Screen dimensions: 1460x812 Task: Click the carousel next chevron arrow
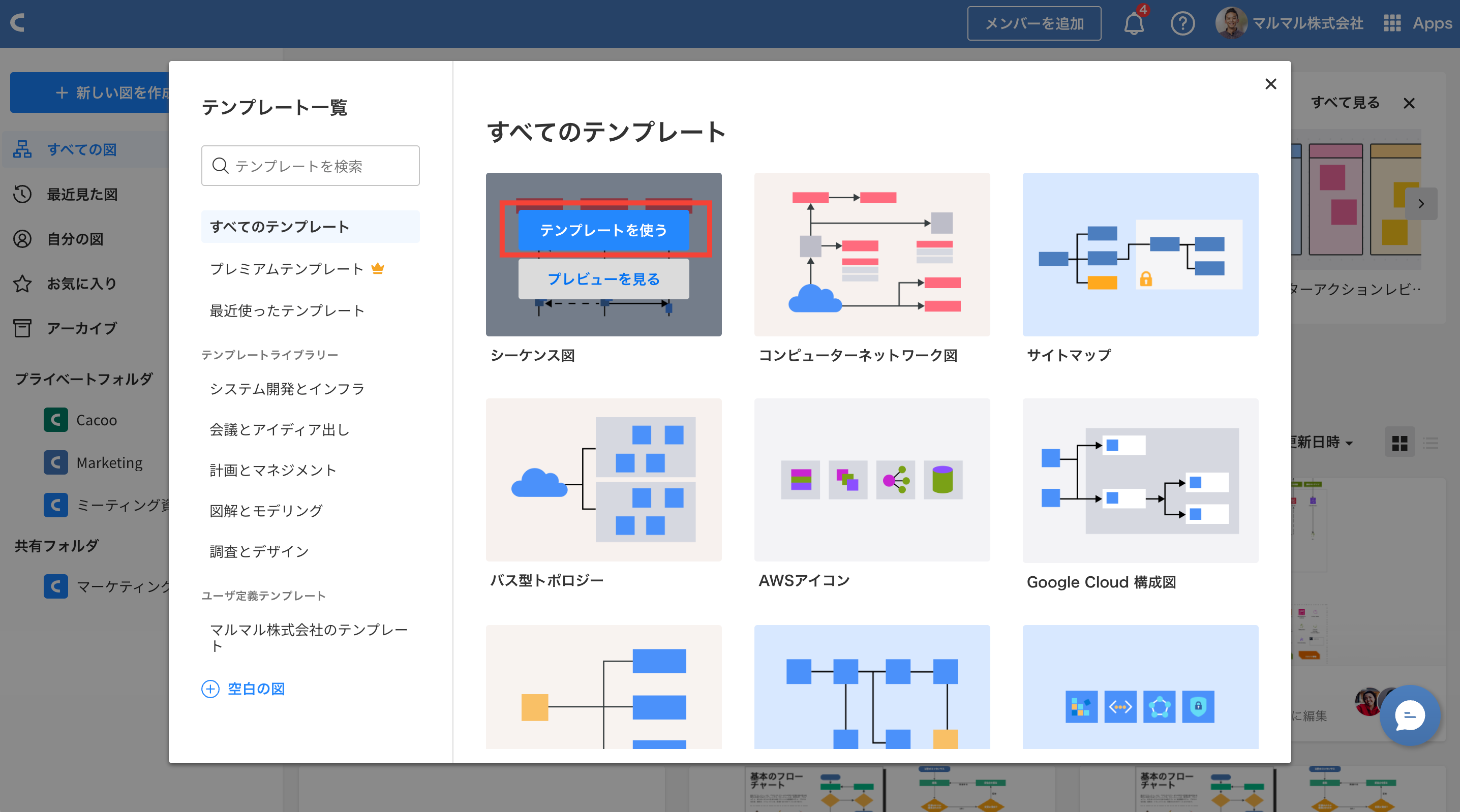[1421, 204]
